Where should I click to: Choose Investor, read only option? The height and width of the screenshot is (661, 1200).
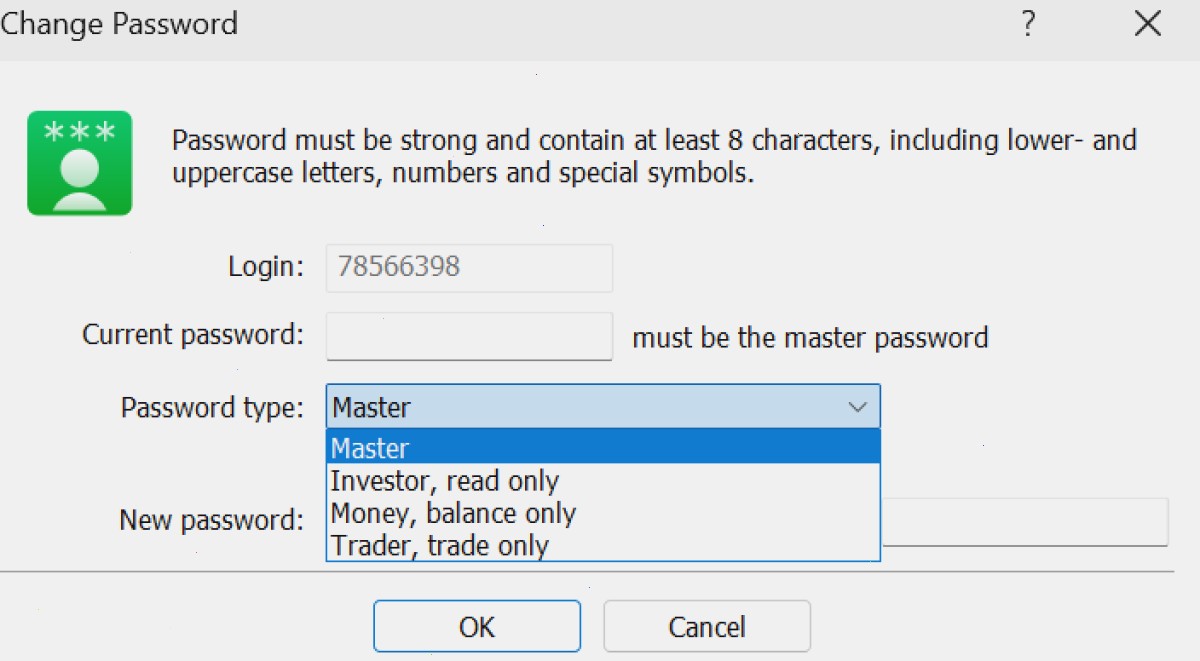click(x=603, y=481)
